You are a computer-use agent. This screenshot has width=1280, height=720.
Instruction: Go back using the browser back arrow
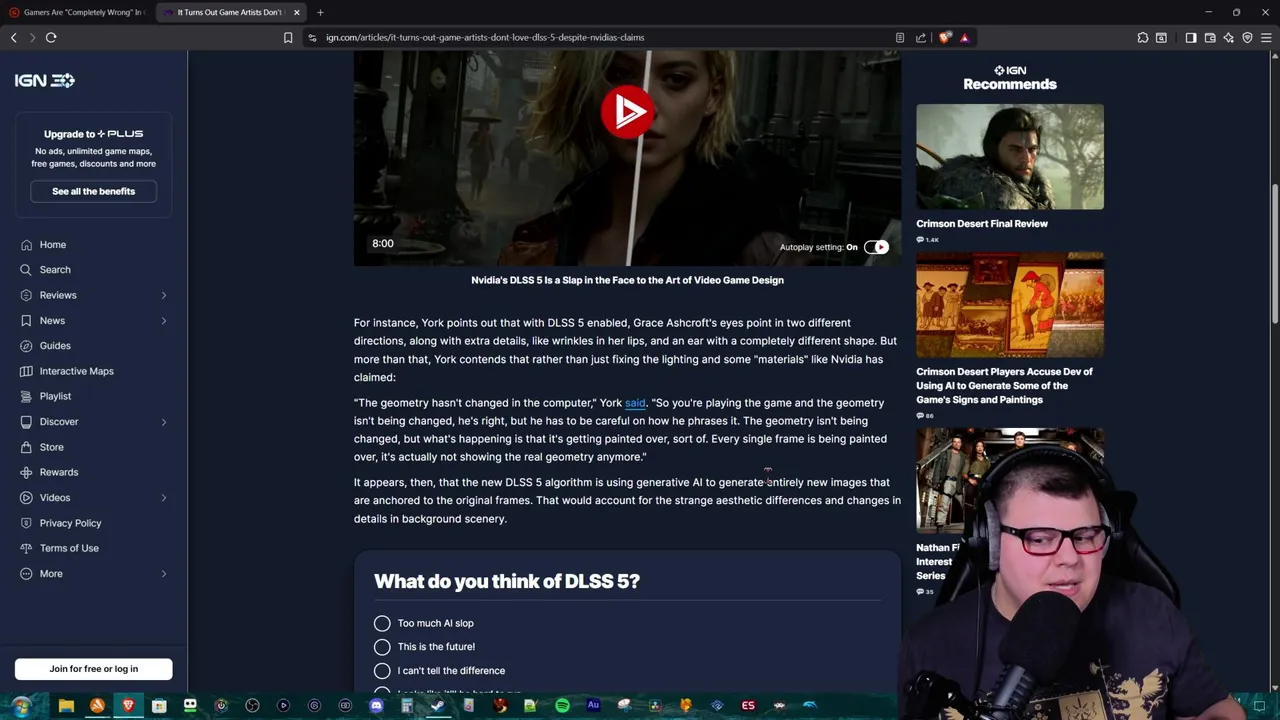(14, 37)
